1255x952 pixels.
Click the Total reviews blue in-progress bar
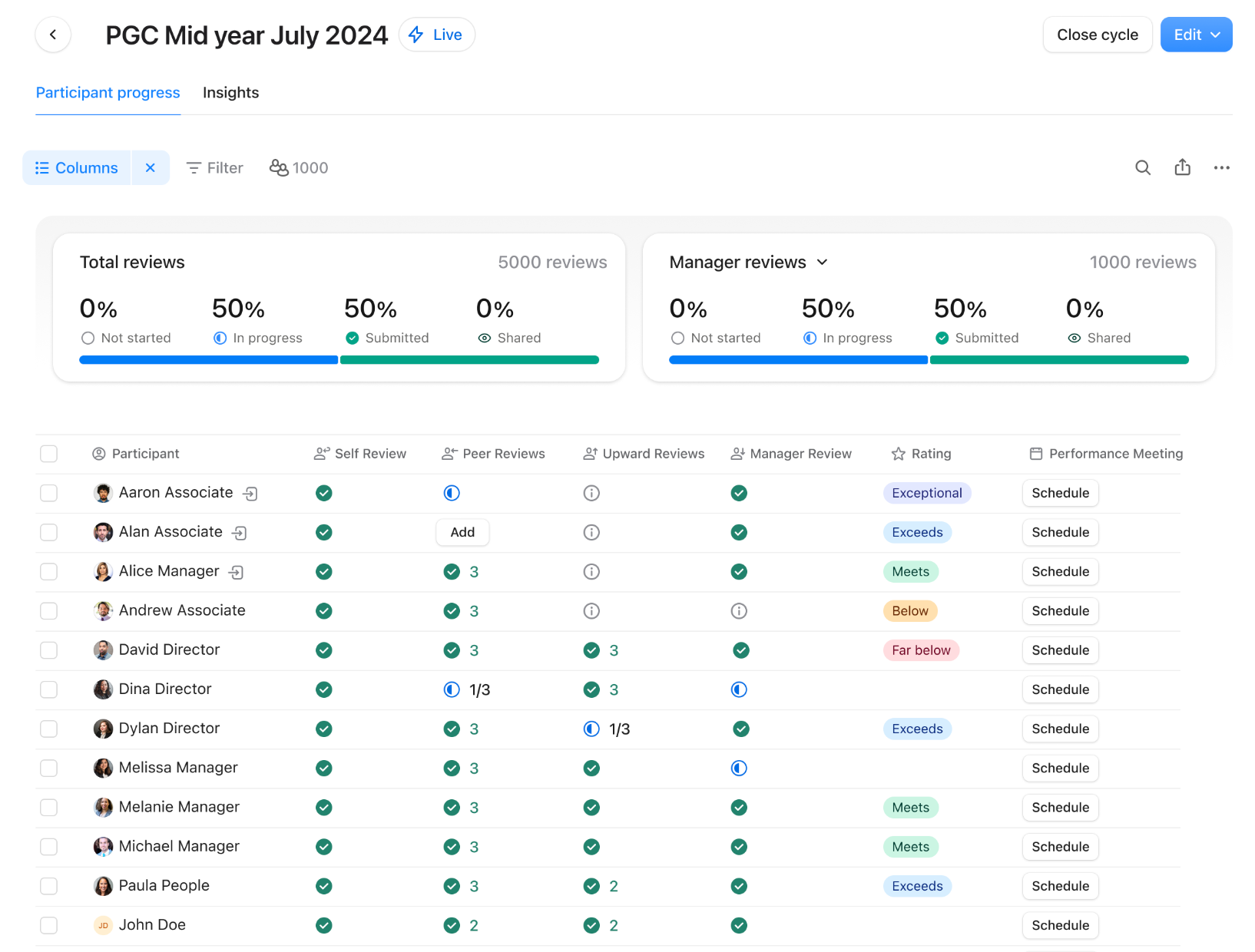coord(209,360)
